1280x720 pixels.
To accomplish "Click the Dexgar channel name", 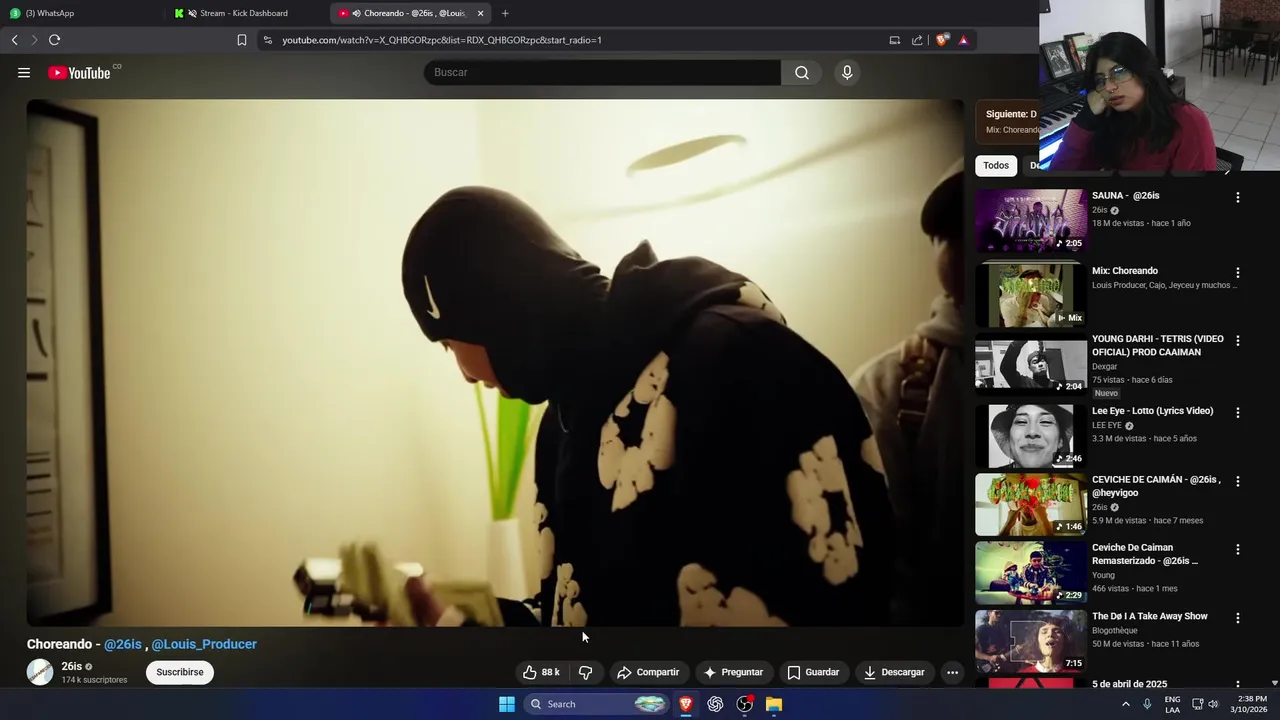I will pos(1104,367).
